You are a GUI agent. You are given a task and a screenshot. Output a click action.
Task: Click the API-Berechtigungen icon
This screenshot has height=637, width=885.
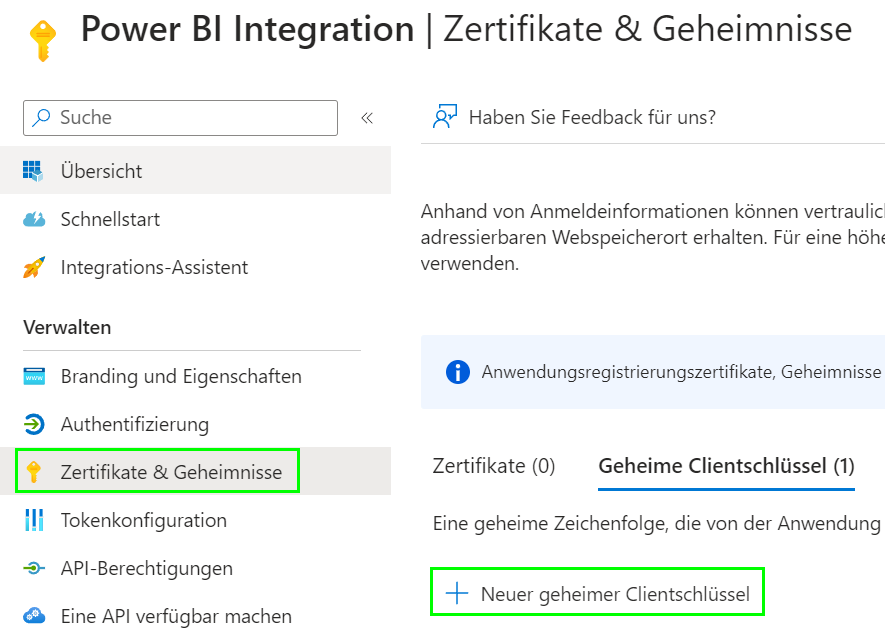(x=34, y=568)
